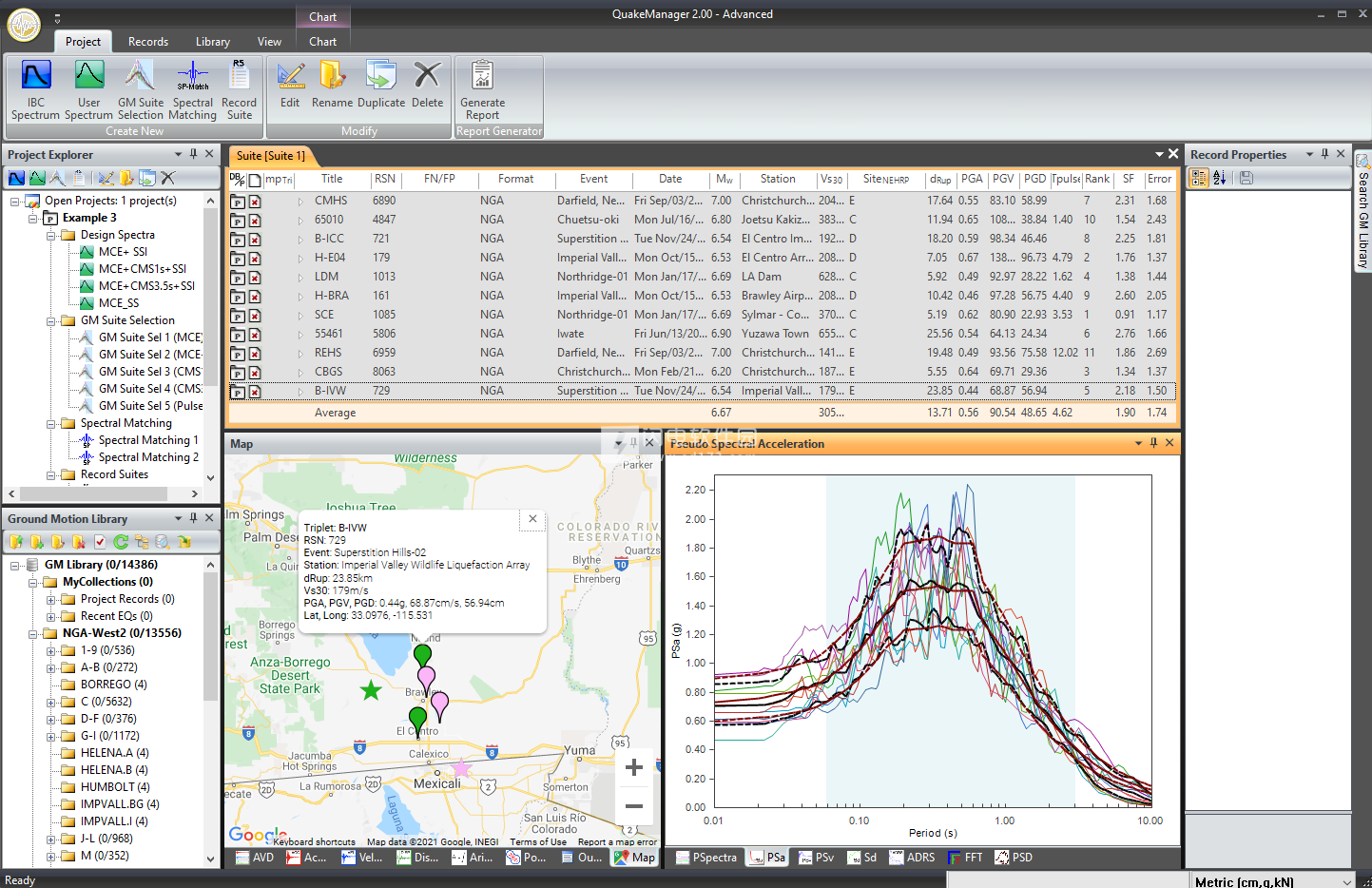Zoom in on the map
The height and width of the screenshot is (888, 1372).
click(x=634, y=767)
